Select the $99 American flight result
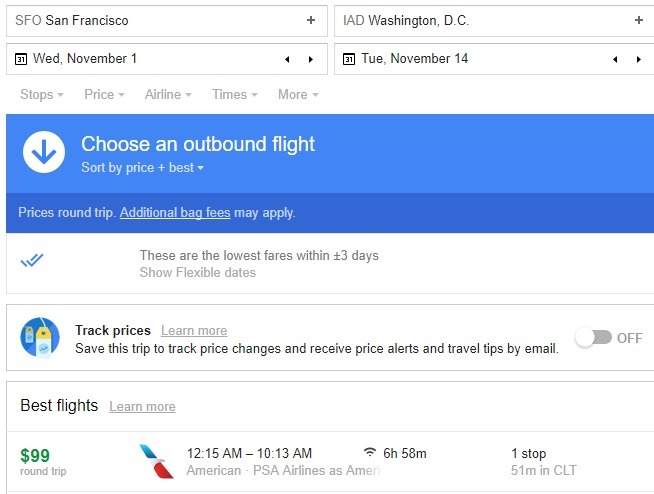 (330, 462)
